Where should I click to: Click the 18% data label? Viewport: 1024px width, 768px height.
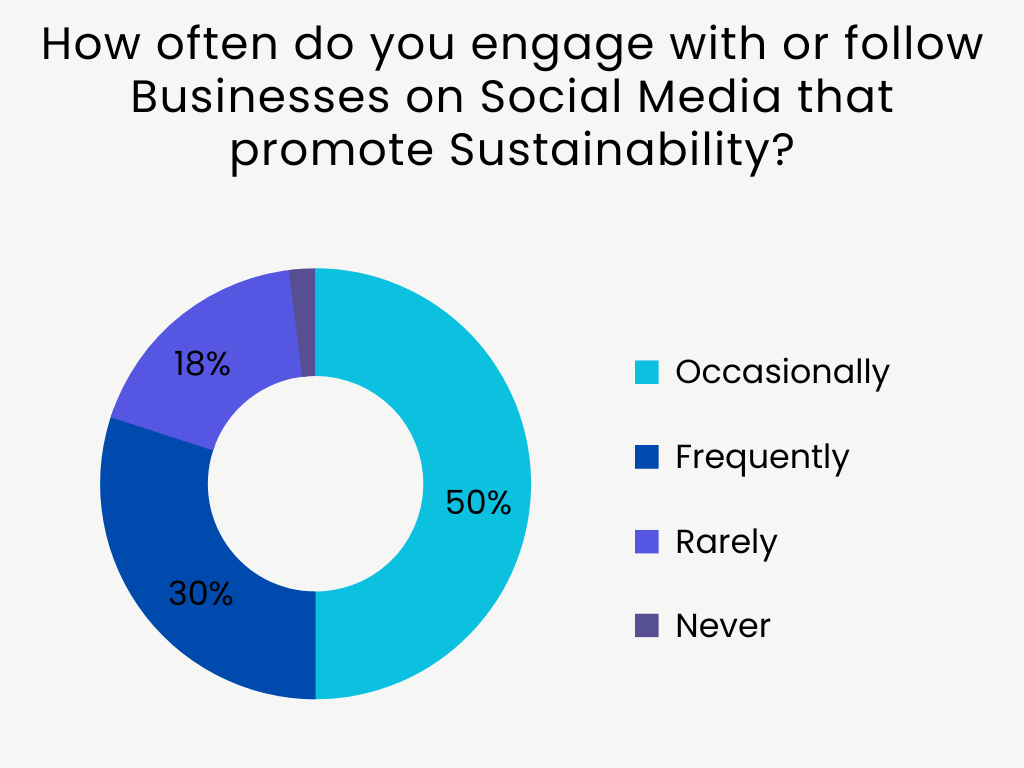[x=201, y=364]
